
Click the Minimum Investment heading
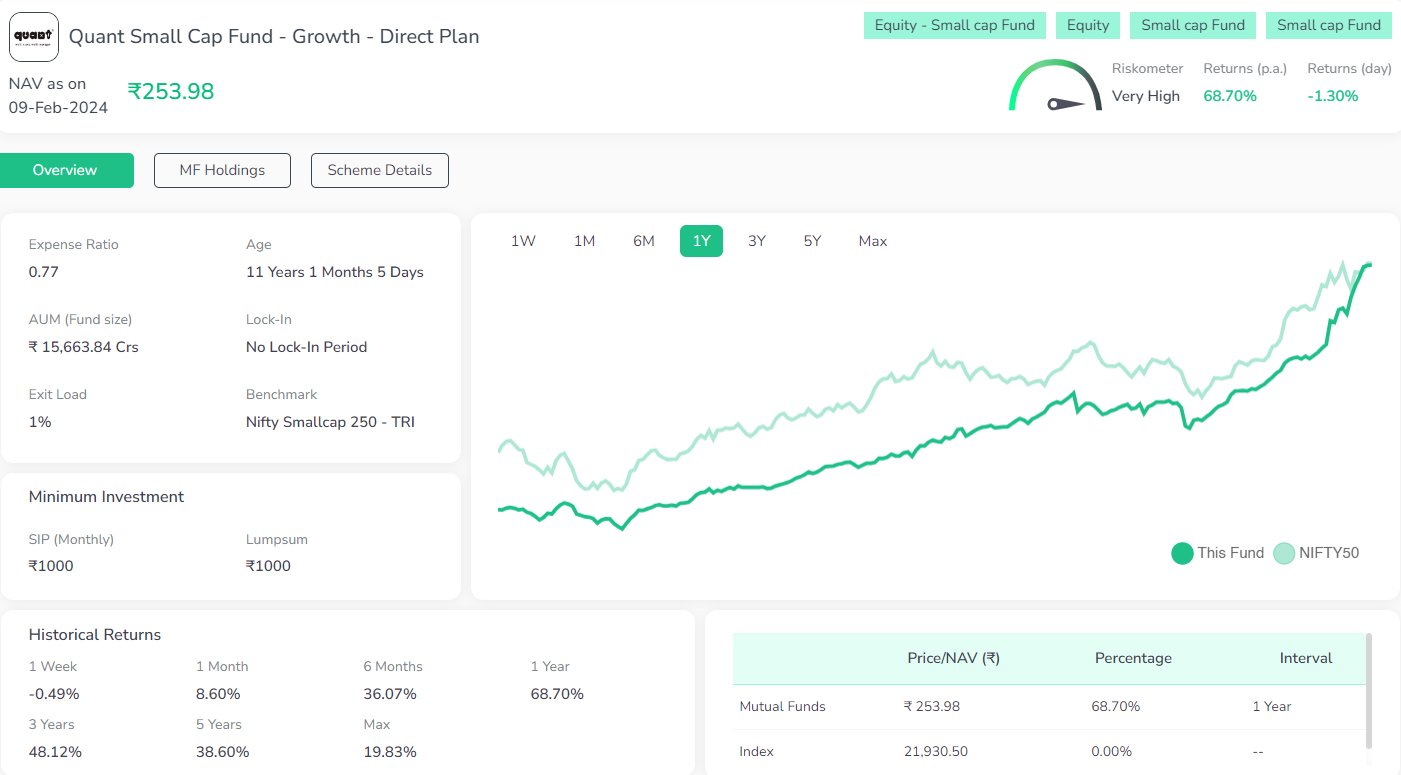coord(106,497)
